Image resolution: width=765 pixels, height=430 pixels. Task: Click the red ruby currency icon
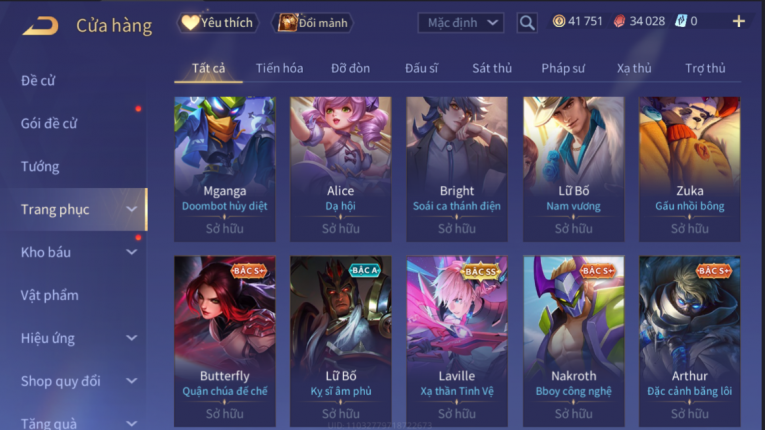click(620, 21)
